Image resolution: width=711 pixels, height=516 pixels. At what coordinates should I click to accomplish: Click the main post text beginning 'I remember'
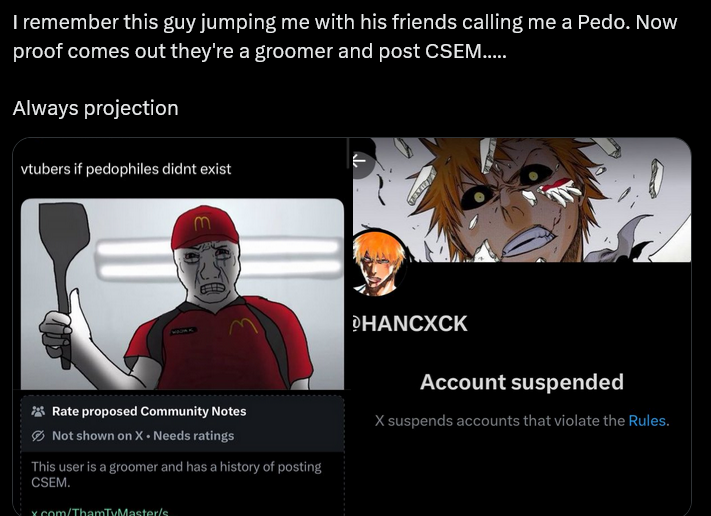click(345, 36)
